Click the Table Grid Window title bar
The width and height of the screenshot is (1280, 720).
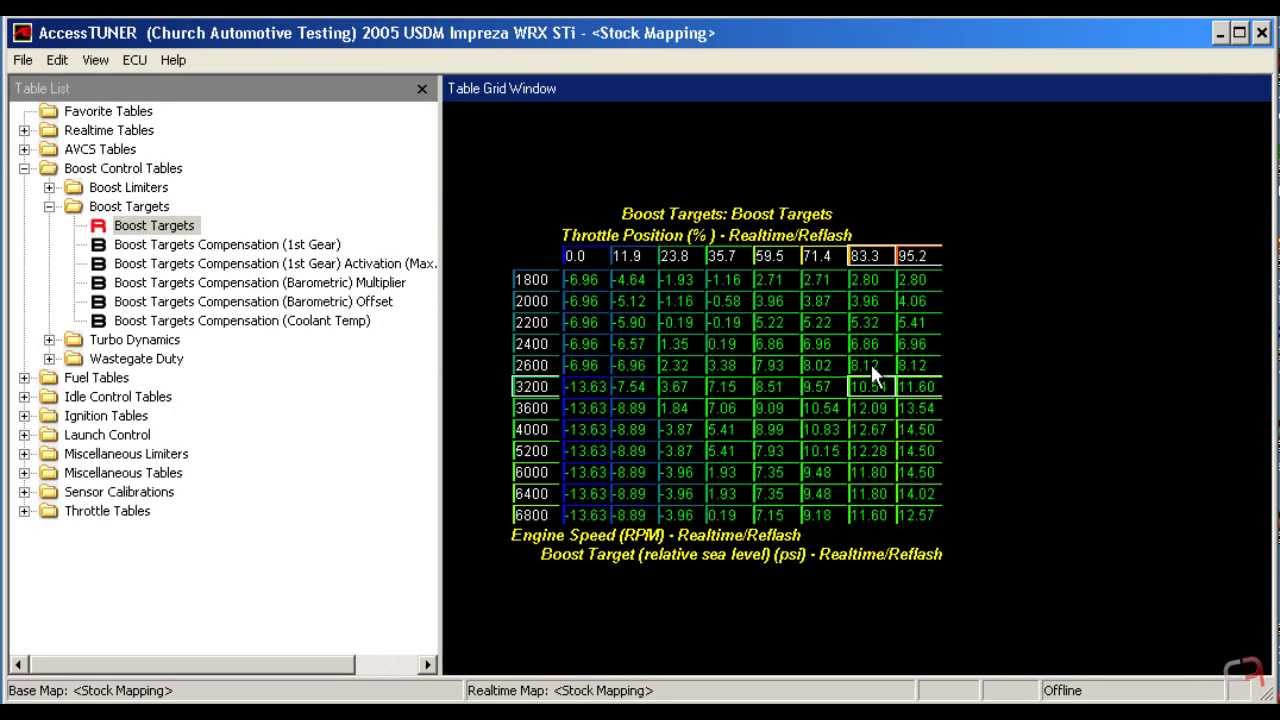click(856, 88)
